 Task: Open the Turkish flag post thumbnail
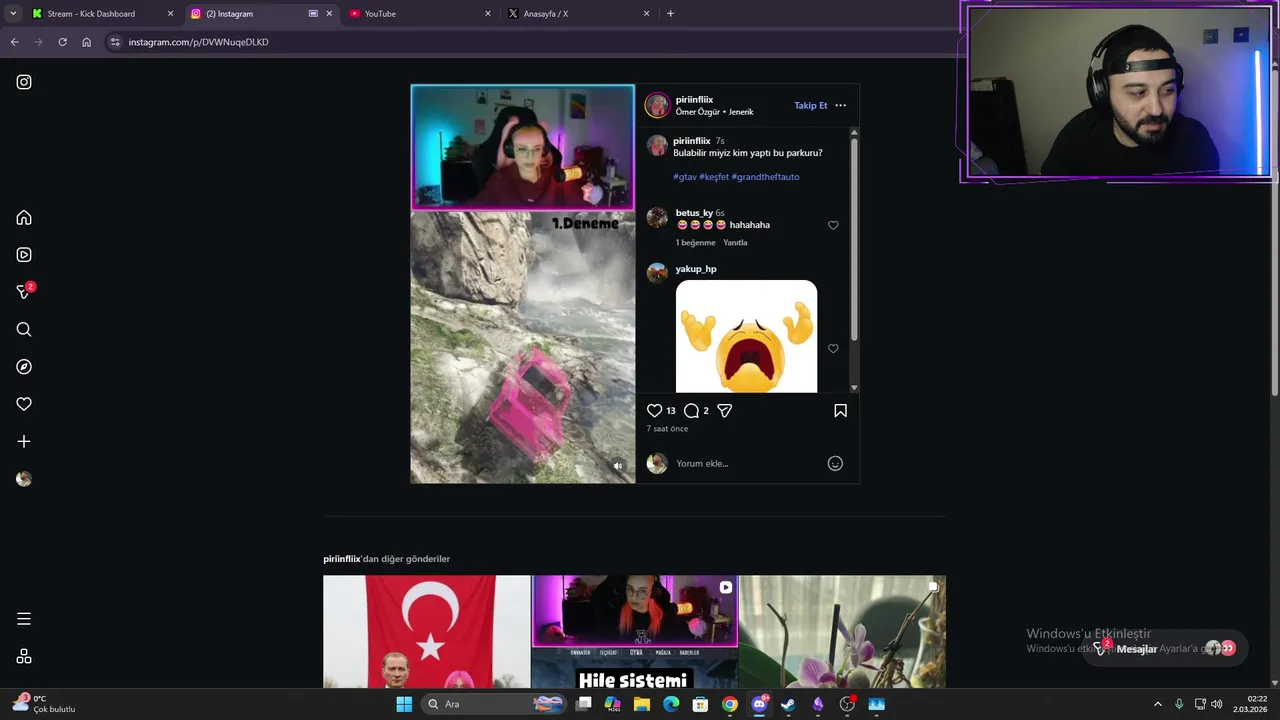[427, 631]
